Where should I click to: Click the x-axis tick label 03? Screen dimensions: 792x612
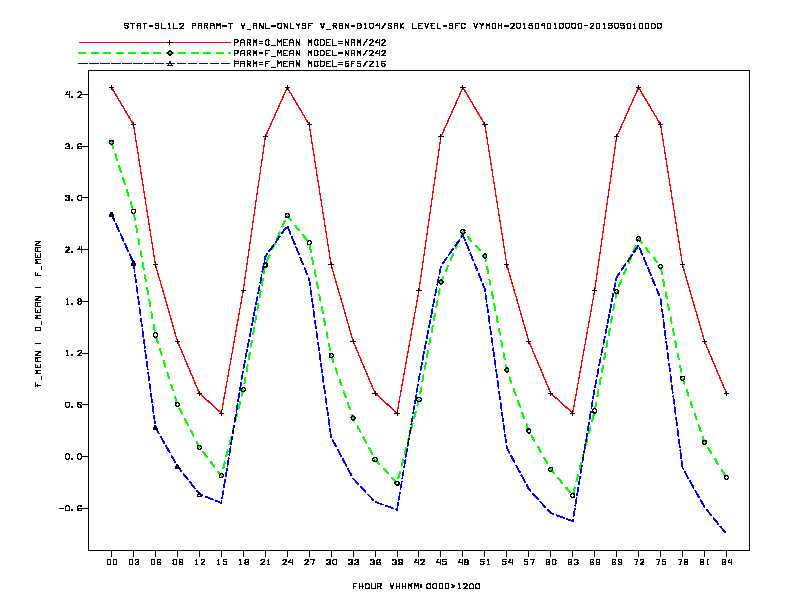133,562
